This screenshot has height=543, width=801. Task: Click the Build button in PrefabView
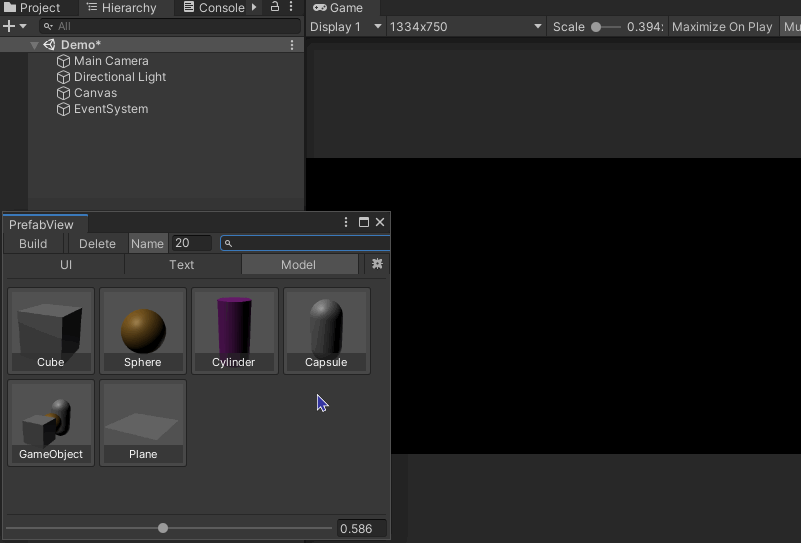[x=33, y=244]
